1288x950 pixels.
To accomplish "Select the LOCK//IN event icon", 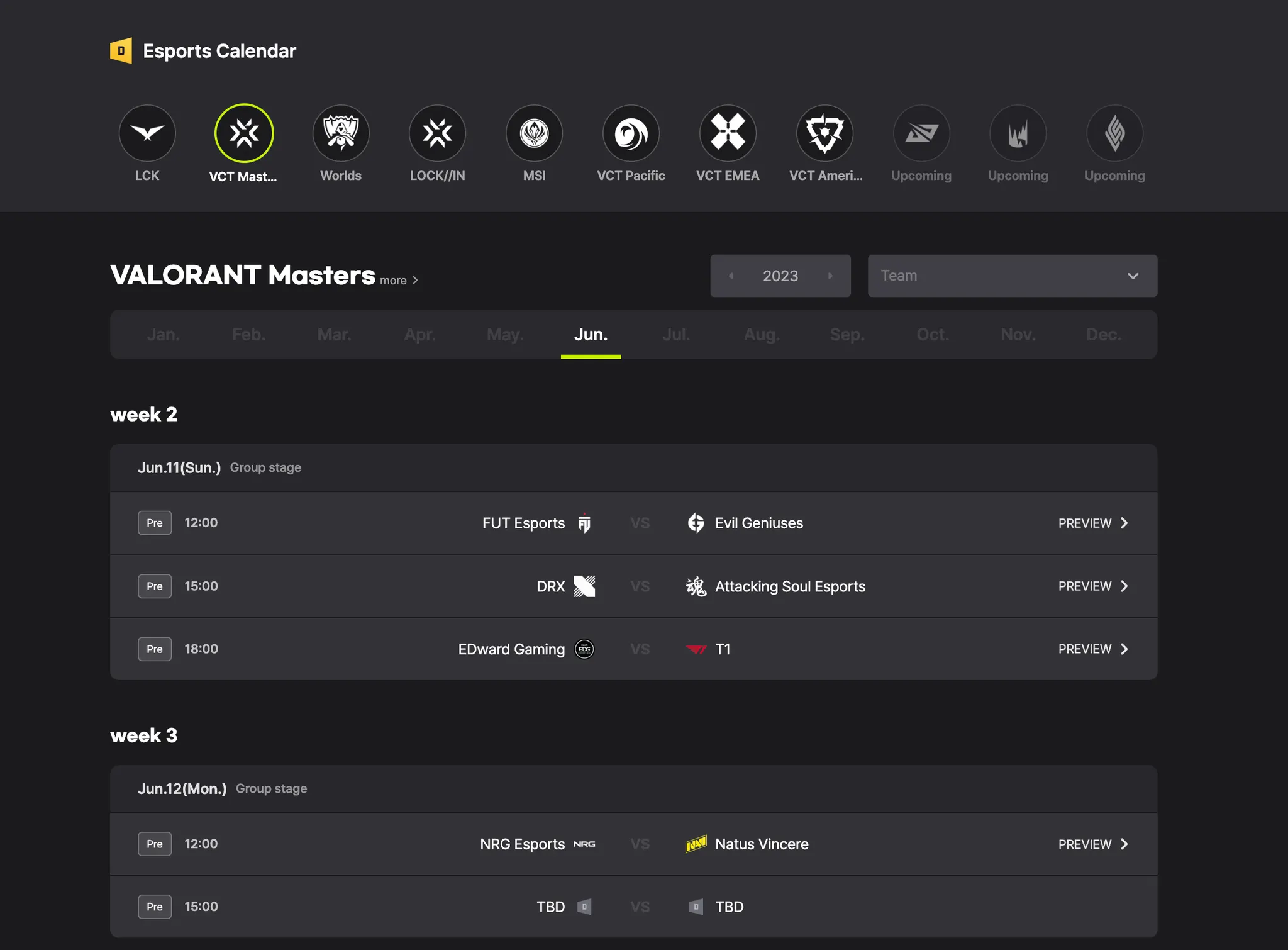I will coord(438,133).
